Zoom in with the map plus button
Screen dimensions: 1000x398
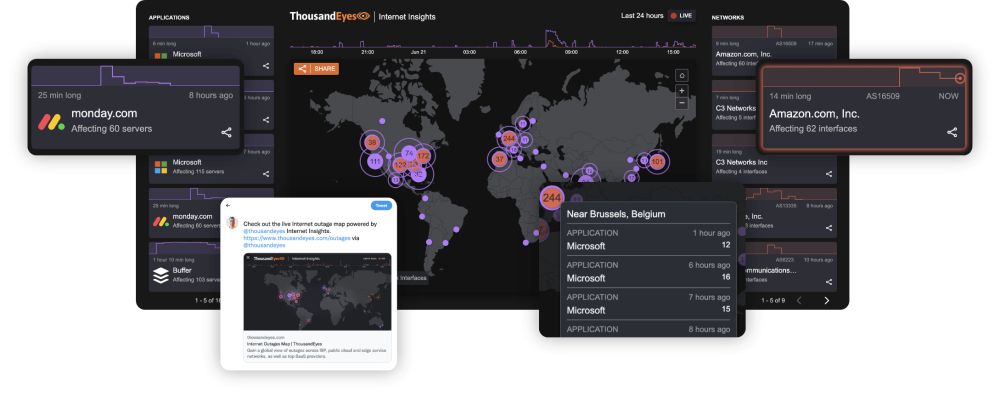click(682, 91)
